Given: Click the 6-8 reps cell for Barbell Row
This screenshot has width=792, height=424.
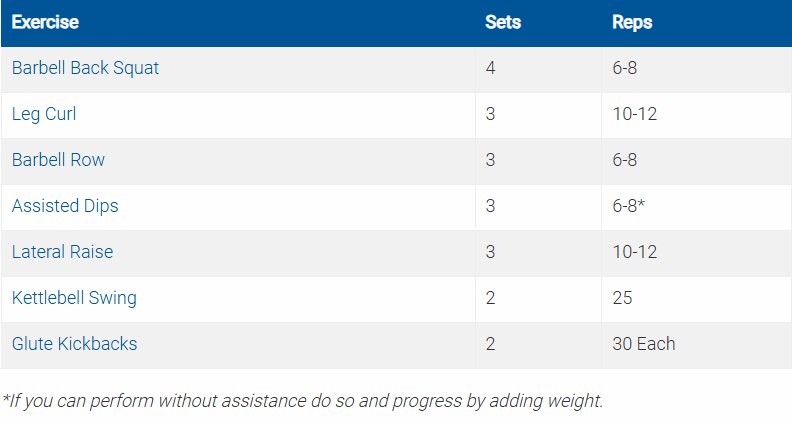Looking at the screenshot, I should pos(625,160).
